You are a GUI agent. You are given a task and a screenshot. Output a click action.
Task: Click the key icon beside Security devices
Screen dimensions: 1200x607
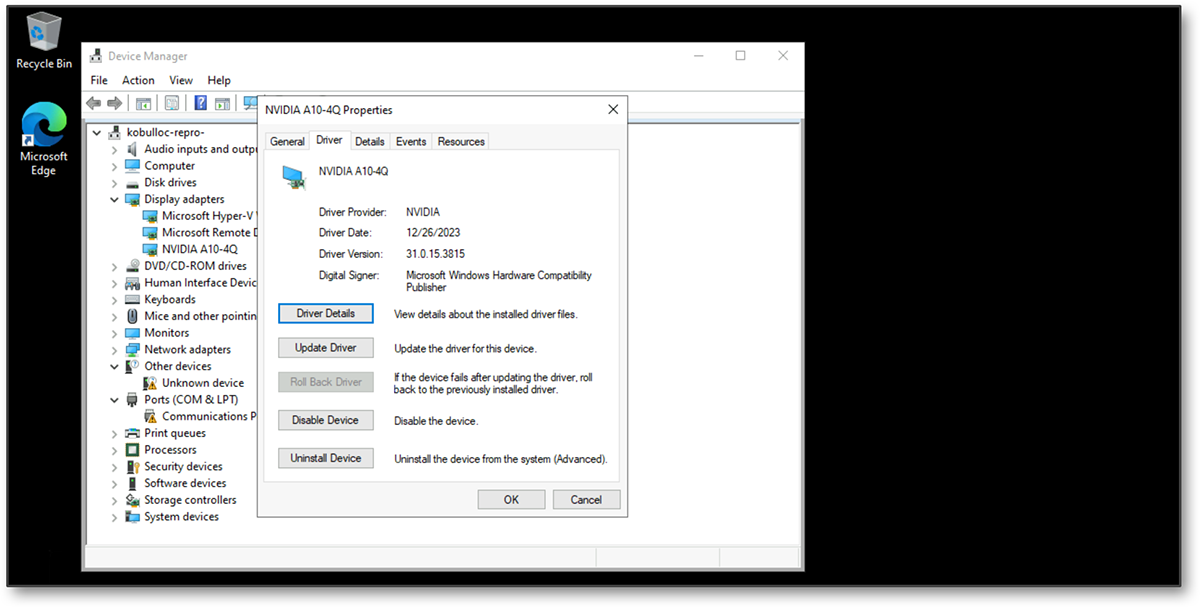133,467
